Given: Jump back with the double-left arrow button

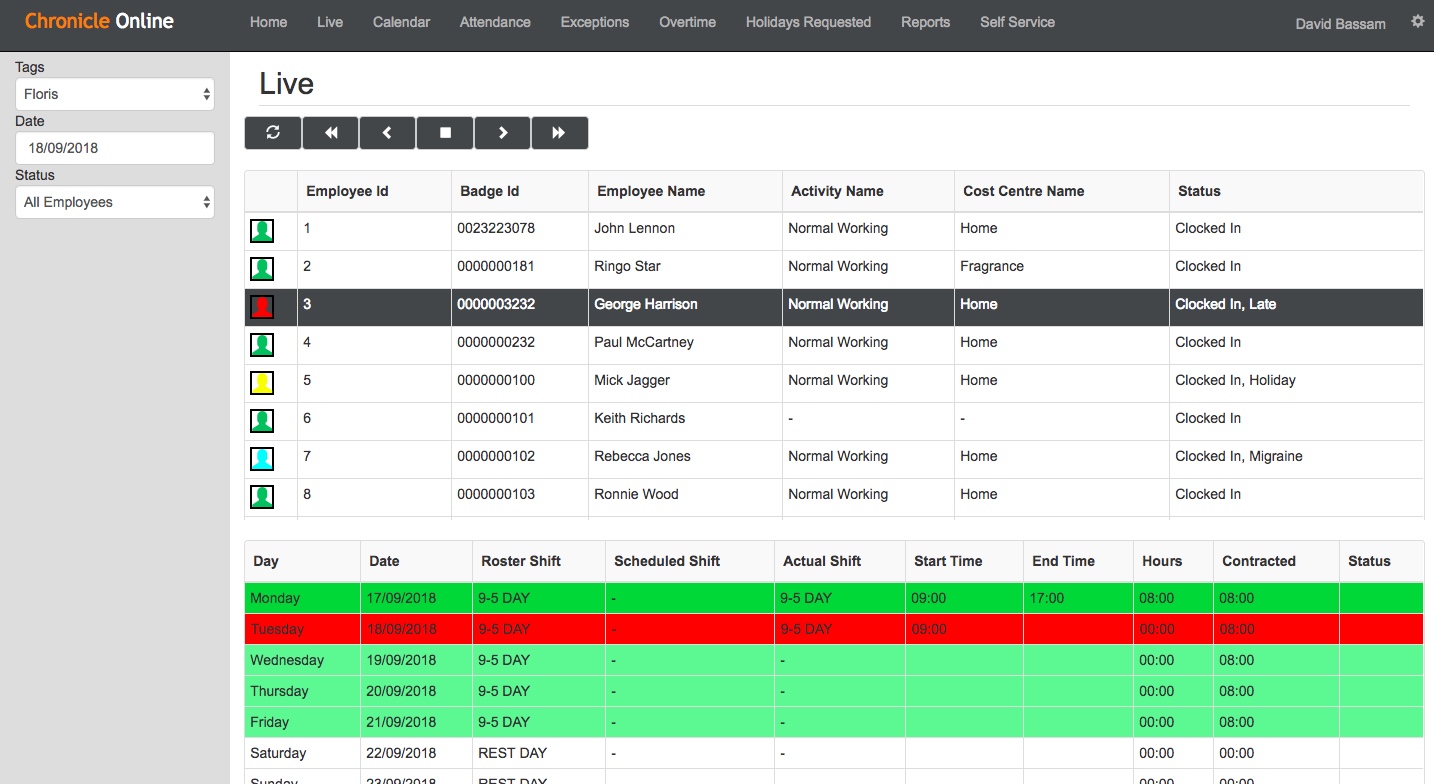Looking at the screenshot, I should (330, 133).
